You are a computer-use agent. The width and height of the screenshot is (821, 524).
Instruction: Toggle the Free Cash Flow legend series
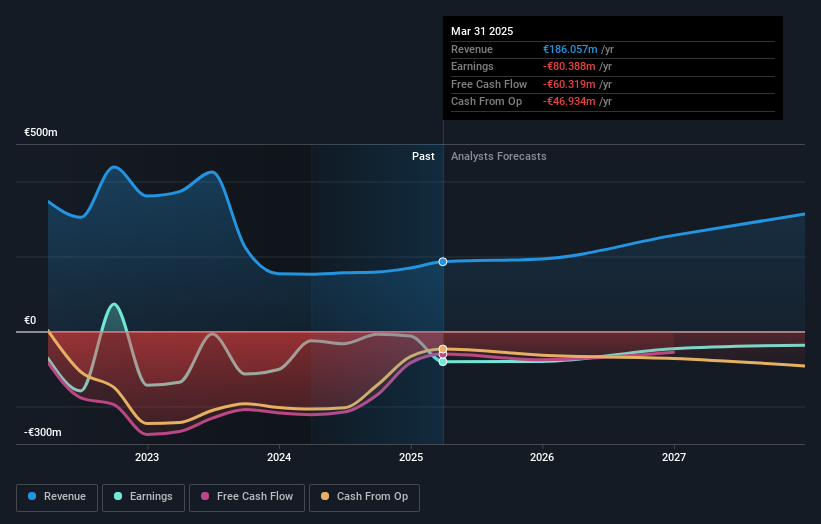pos(247,497)
